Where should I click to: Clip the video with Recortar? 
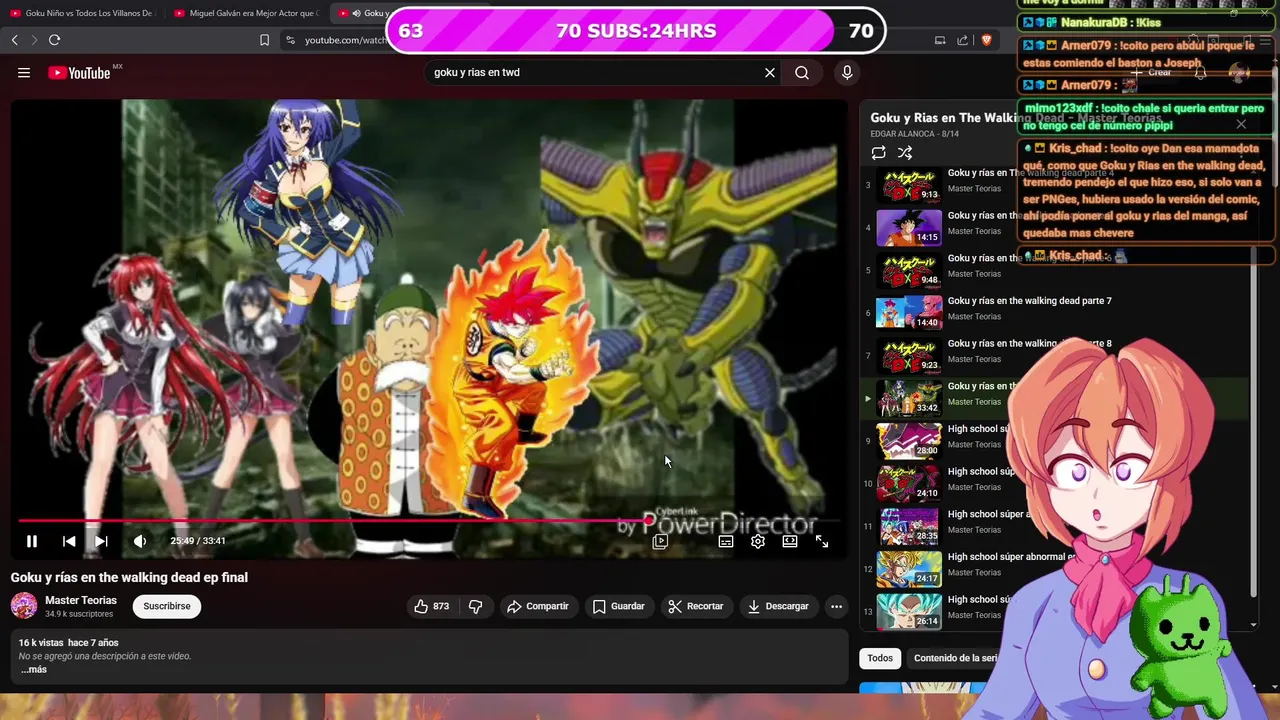tap(696, 606)
